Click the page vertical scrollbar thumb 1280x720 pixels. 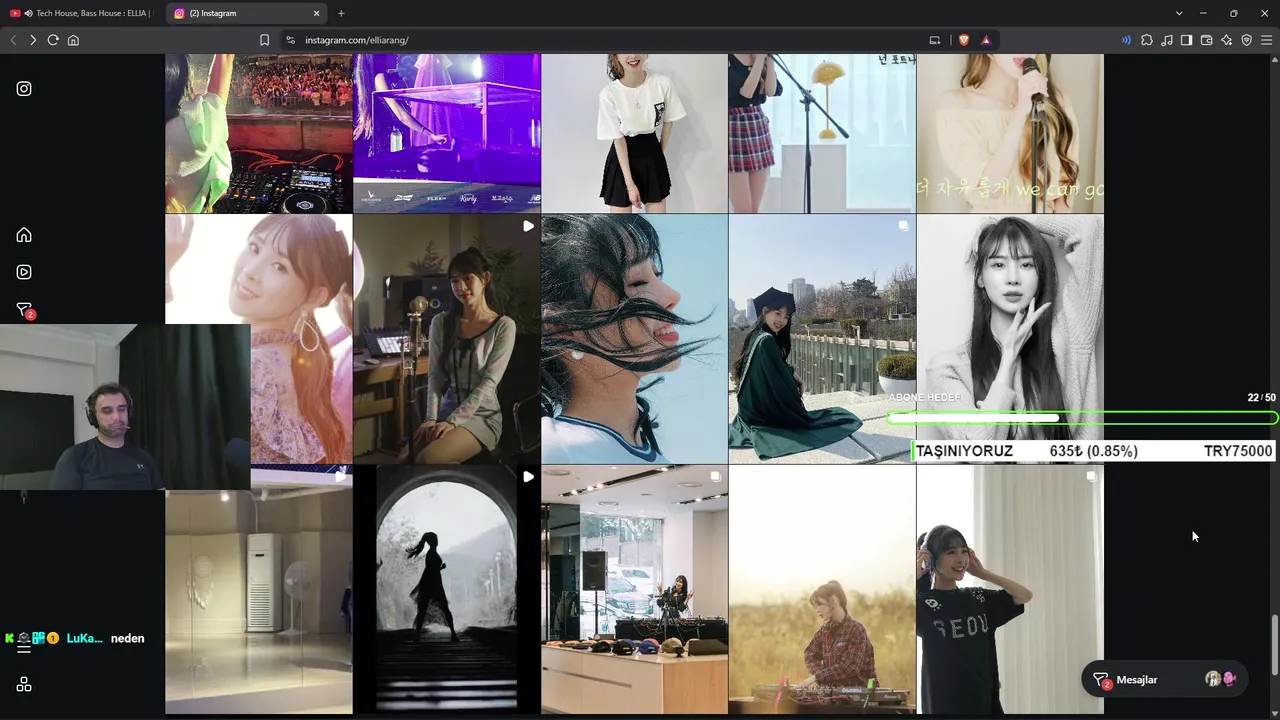[1274, 645]
